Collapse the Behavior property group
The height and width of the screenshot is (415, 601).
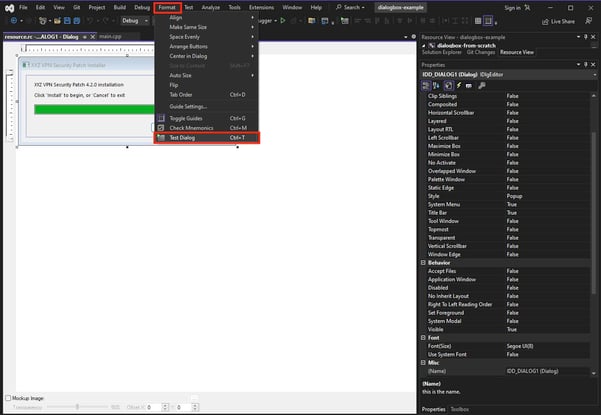[425, 262]
